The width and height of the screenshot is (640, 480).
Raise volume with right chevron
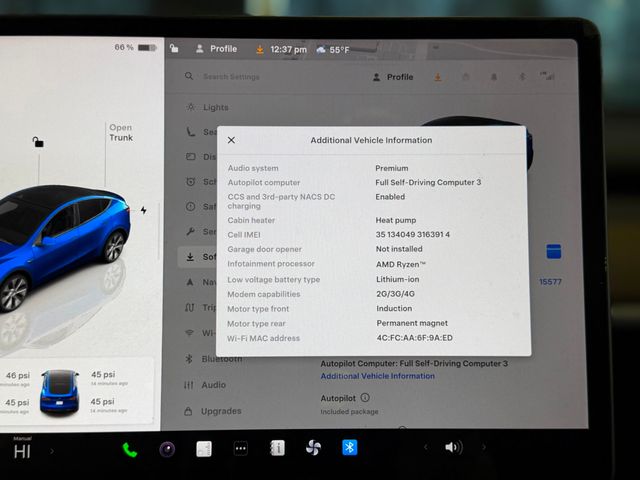click(484, 447)
